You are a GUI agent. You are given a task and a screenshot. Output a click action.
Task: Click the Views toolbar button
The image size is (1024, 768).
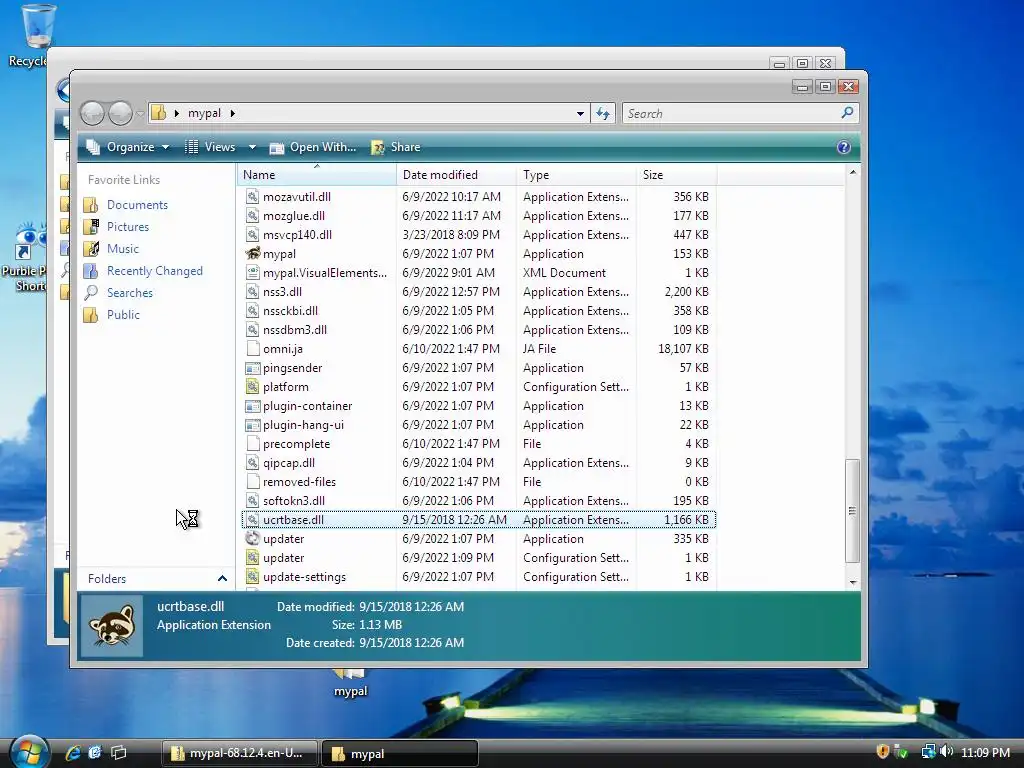tap(211, 147)
